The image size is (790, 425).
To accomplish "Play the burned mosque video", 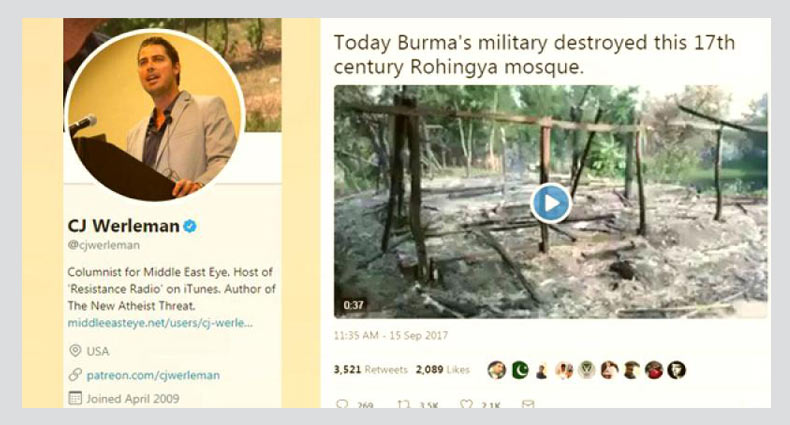I will 550,203.
